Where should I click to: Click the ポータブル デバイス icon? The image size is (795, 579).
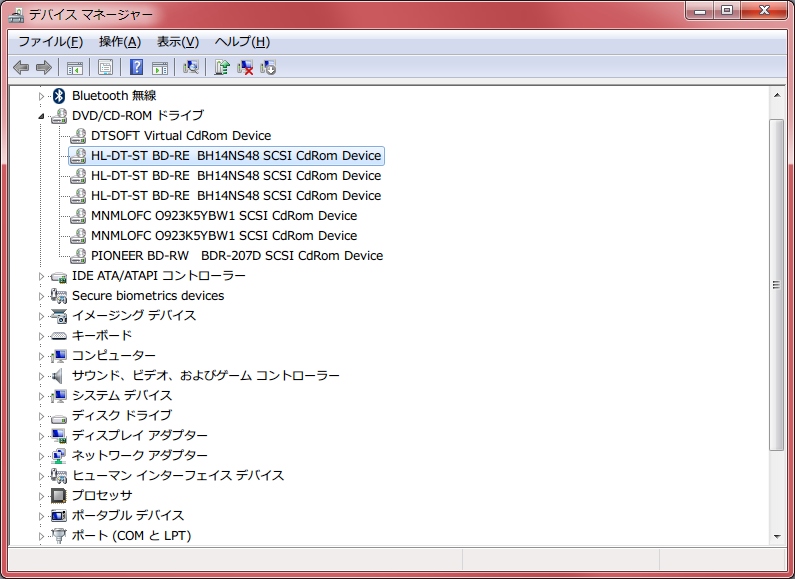[x=59, y=516]
